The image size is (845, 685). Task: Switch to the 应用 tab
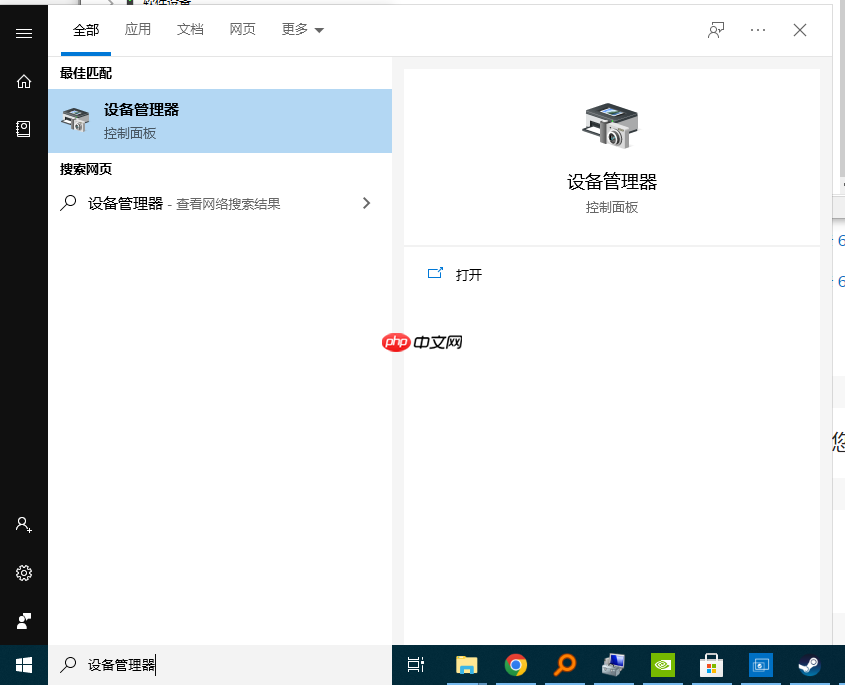pyautogui.click(x=138, y=30)
